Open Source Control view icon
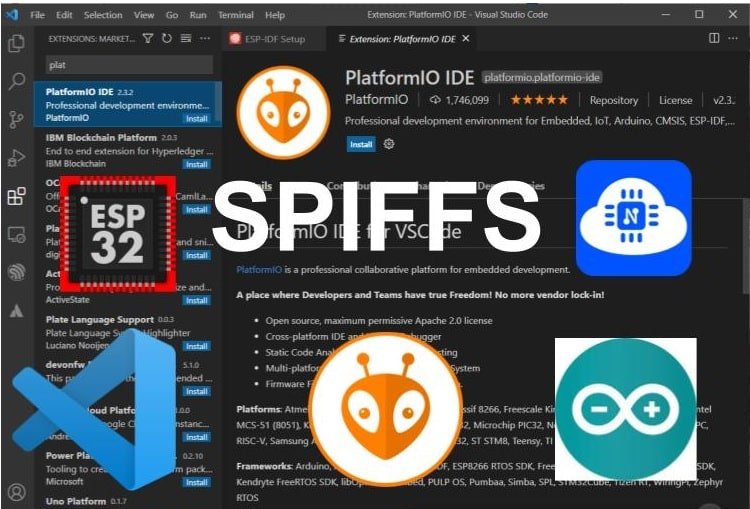This screenshot has width=750, height=509. click(x=17, y=120)
